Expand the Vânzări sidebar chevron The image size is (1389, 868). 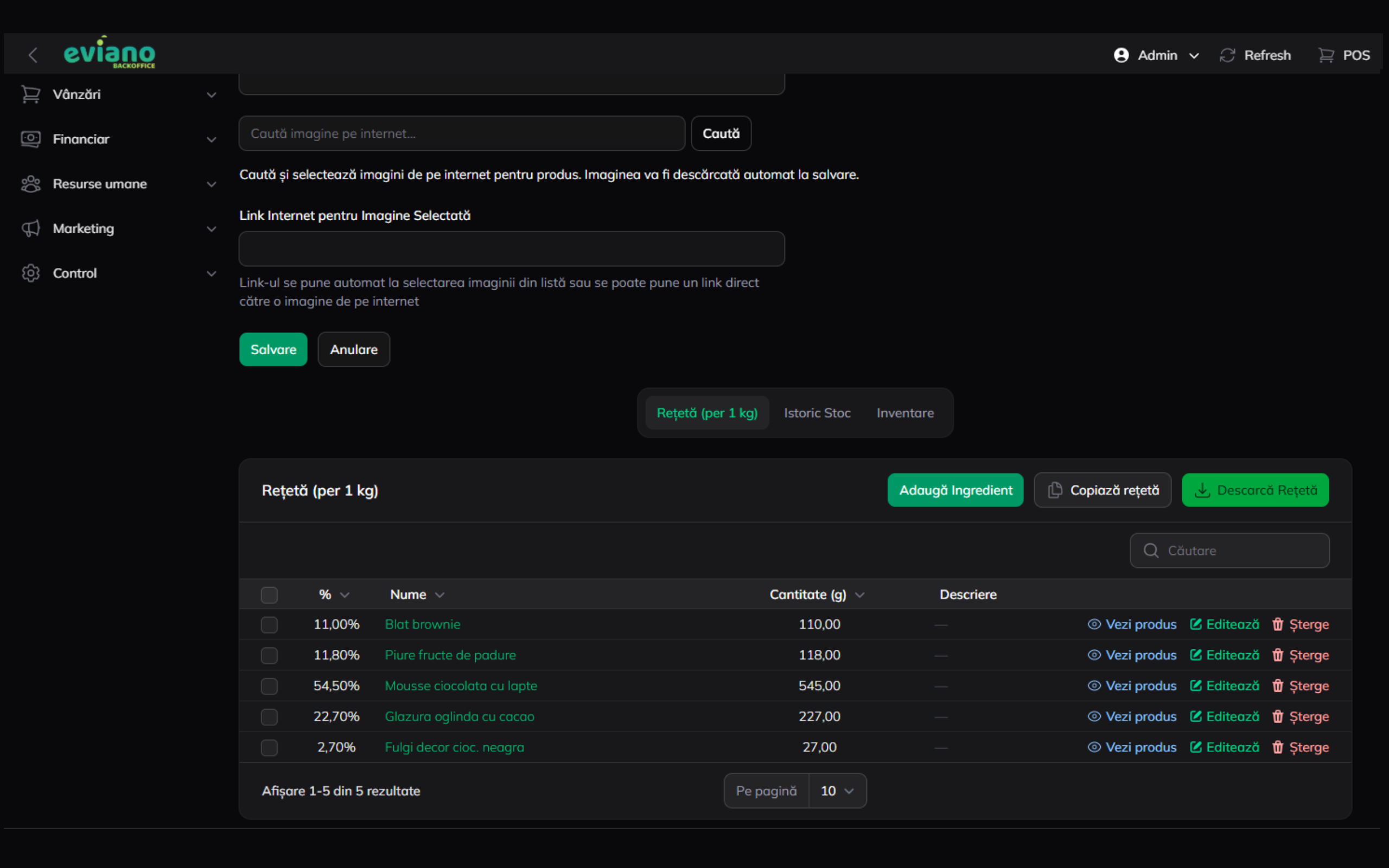coord(211,95)
